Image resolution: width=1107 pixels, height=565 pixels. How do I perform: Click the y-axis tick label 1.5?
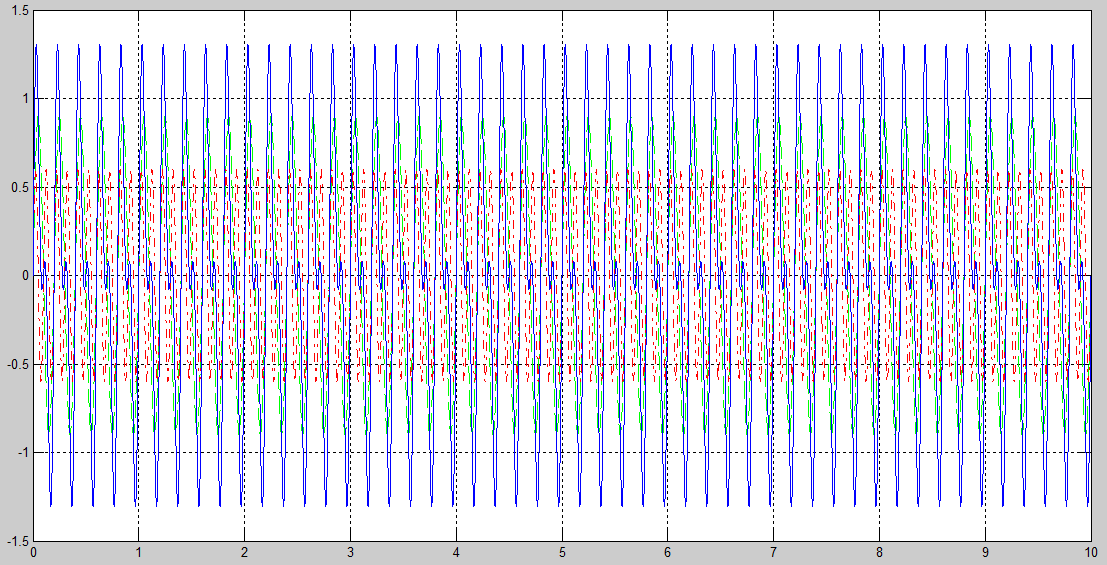pyautogui.click(x=20, y=11)
